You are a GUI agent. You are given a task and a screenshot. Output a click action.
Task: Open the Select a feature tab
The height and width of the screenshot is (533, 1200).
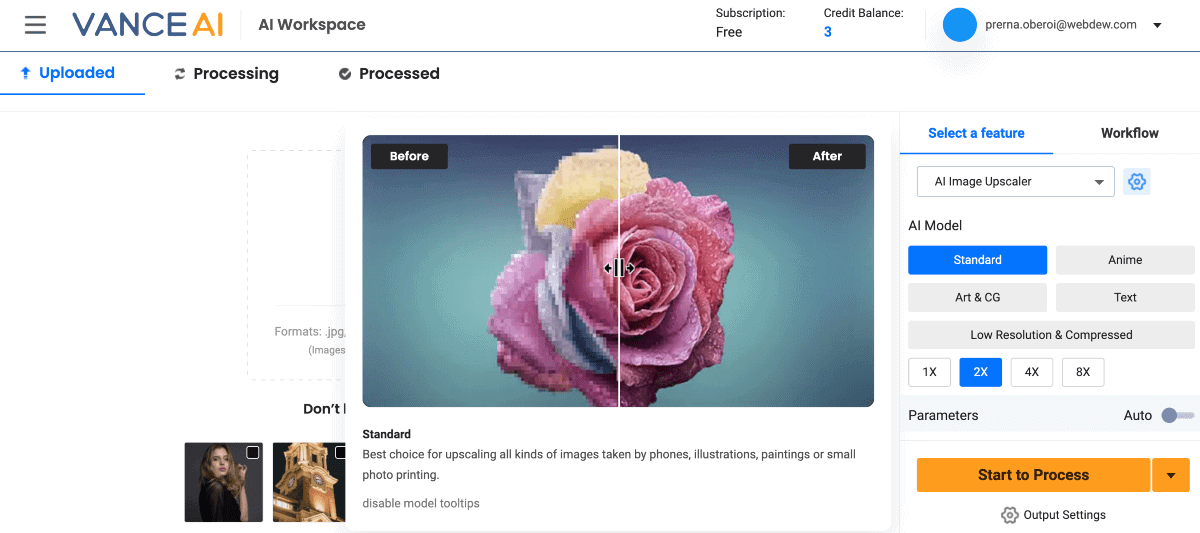(976, 133)
